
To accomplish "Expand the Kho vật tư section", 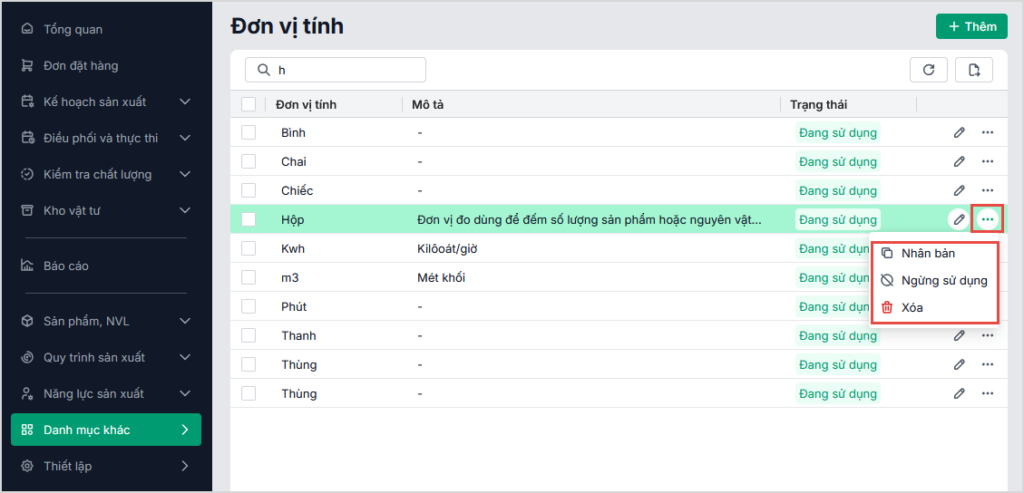I will [185, 210].
